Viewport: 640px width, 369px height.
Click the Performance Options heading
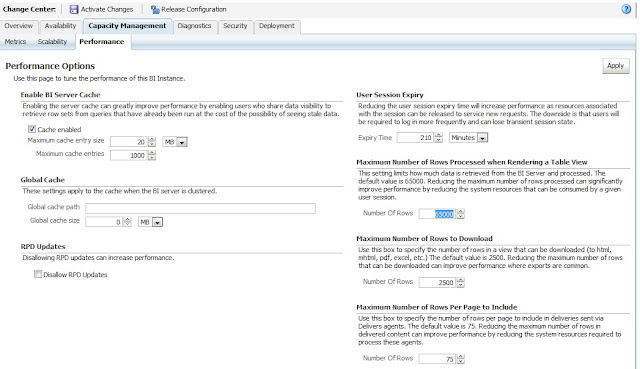tap(50, 66)
